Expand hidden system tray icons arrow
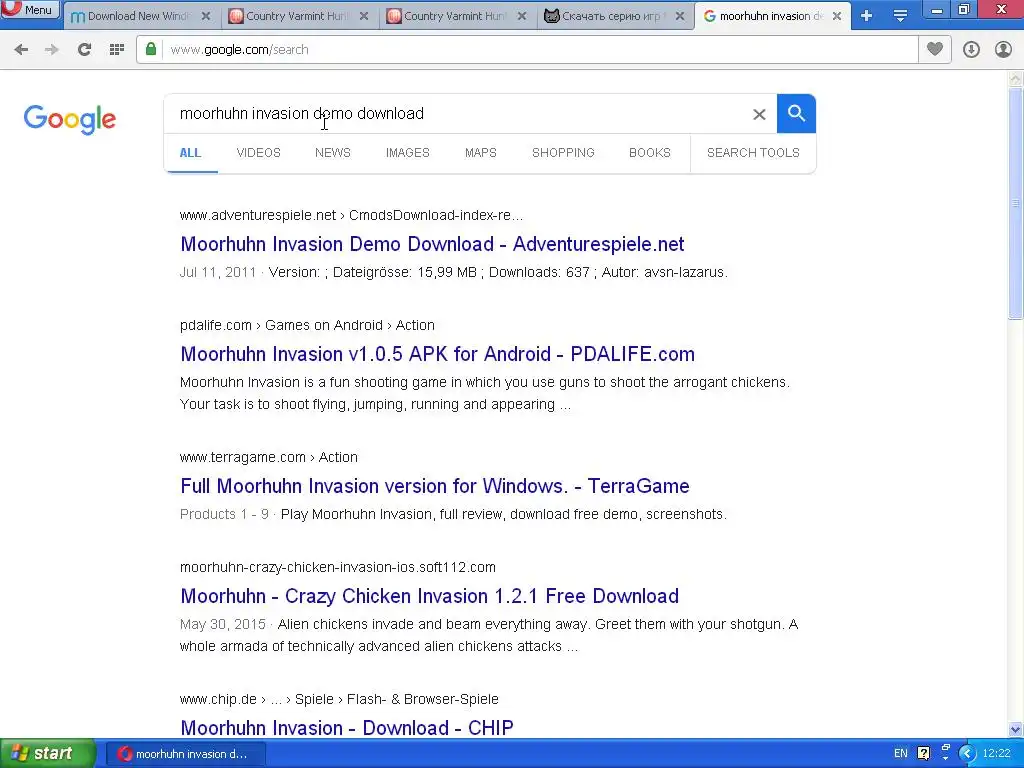The image size is (1024, 768). point(967,754)
